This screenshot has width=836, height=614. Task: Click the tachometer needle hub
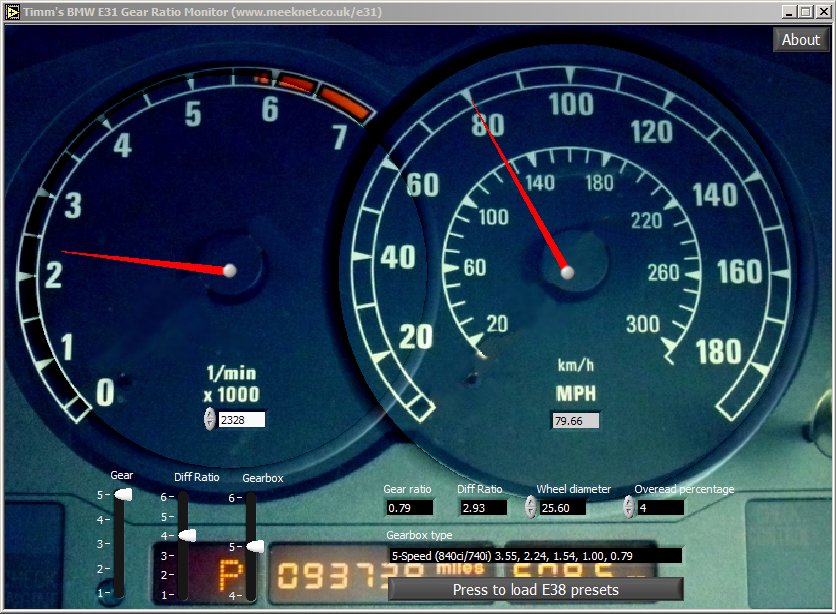pyautogui.click(x=230, y=271)
